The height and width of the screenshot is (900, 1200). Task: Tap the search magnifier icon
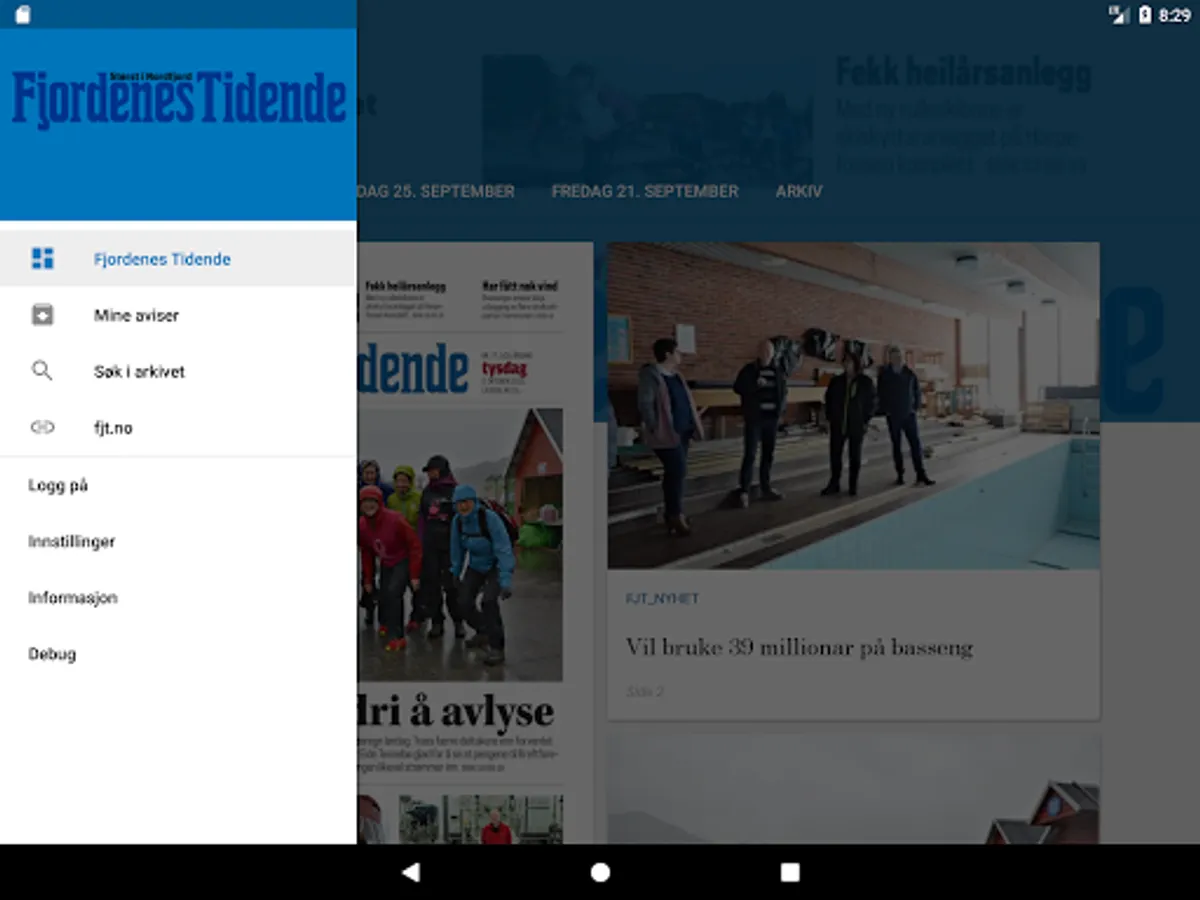pos(43,371)
